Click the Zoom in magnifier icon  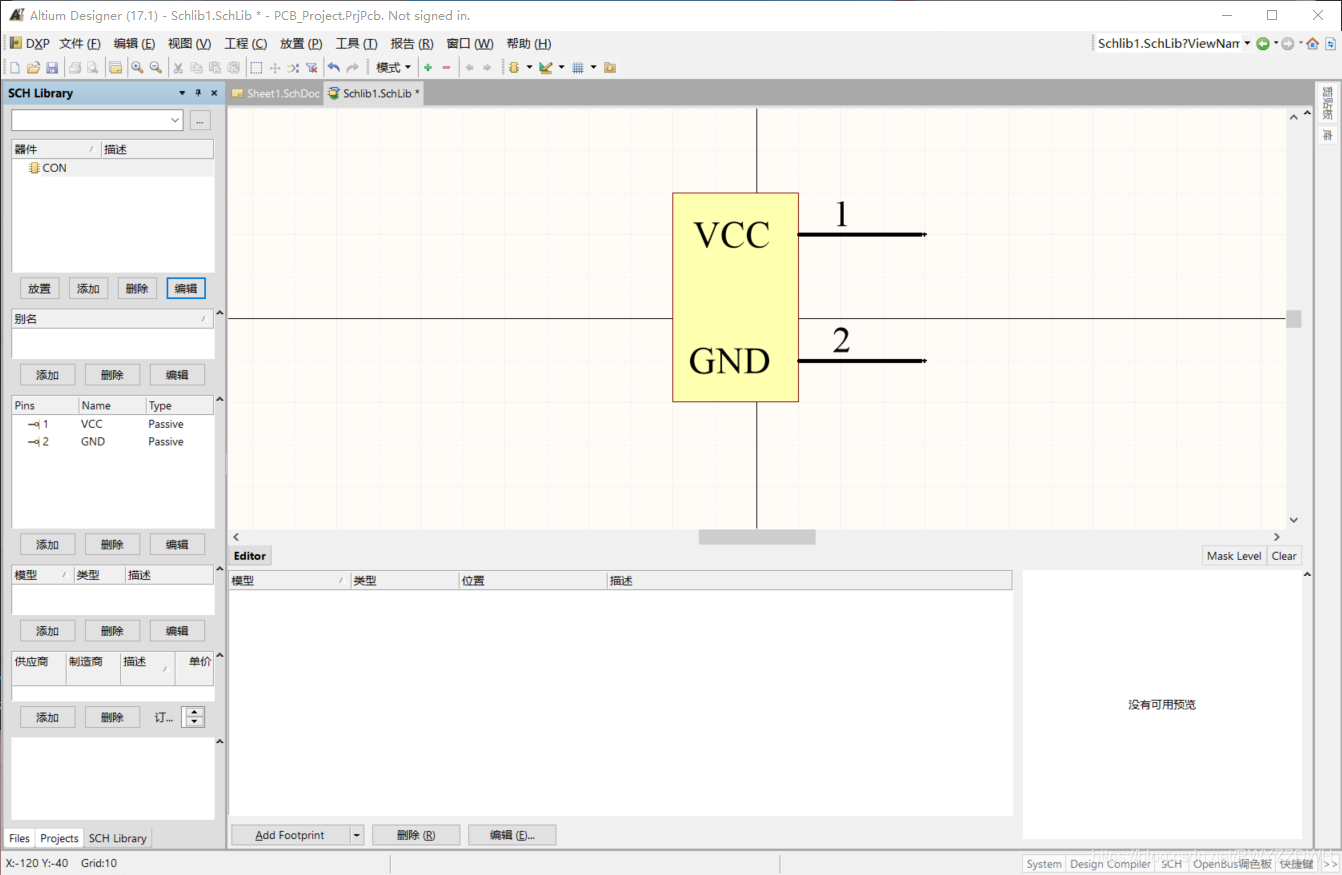[x=137, y=68]
